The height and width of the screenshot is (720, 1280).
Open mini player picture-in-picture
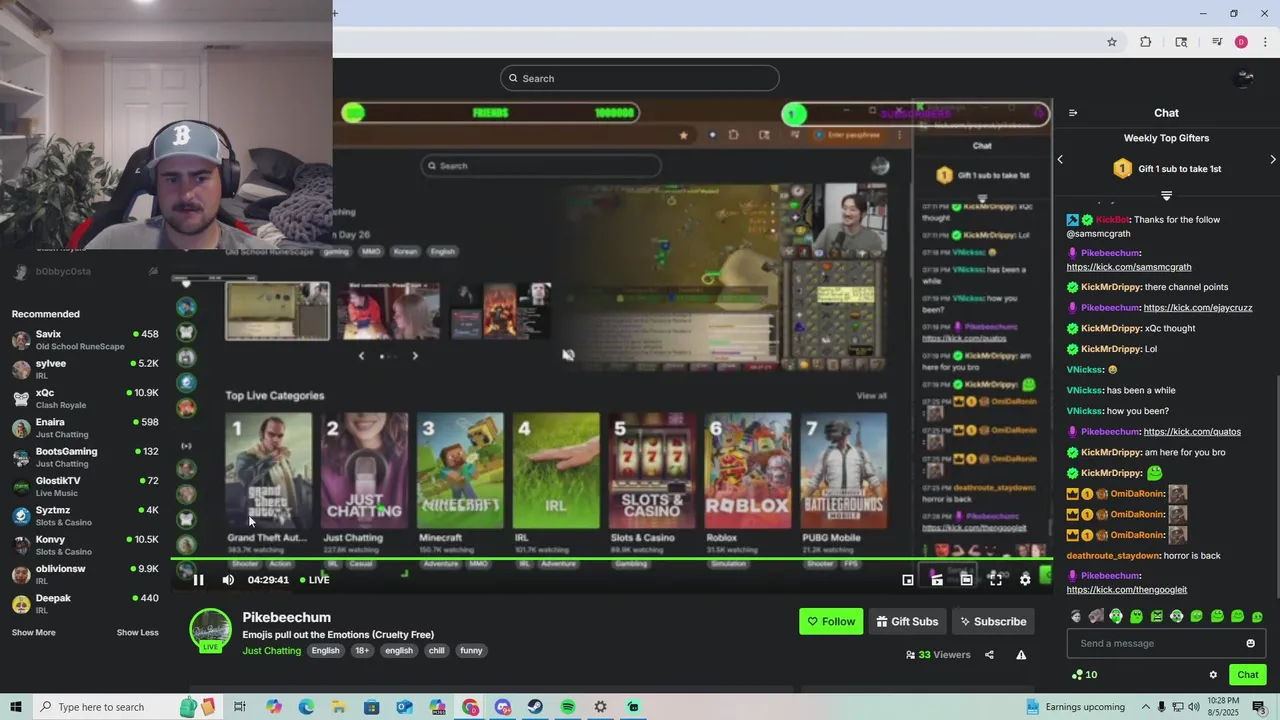[x=908, y=580]
